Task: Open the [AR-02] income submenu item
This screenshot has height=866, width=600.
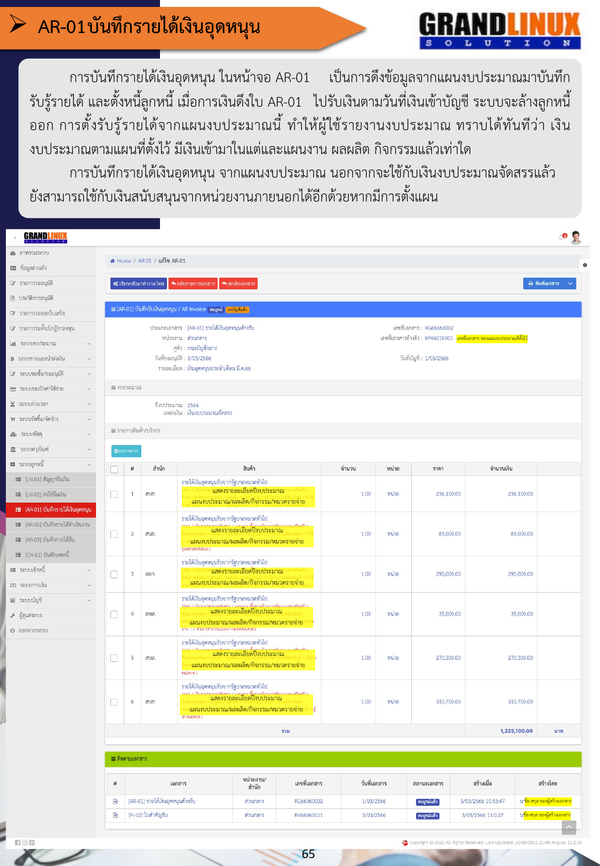Action: (x=51, y=525)
